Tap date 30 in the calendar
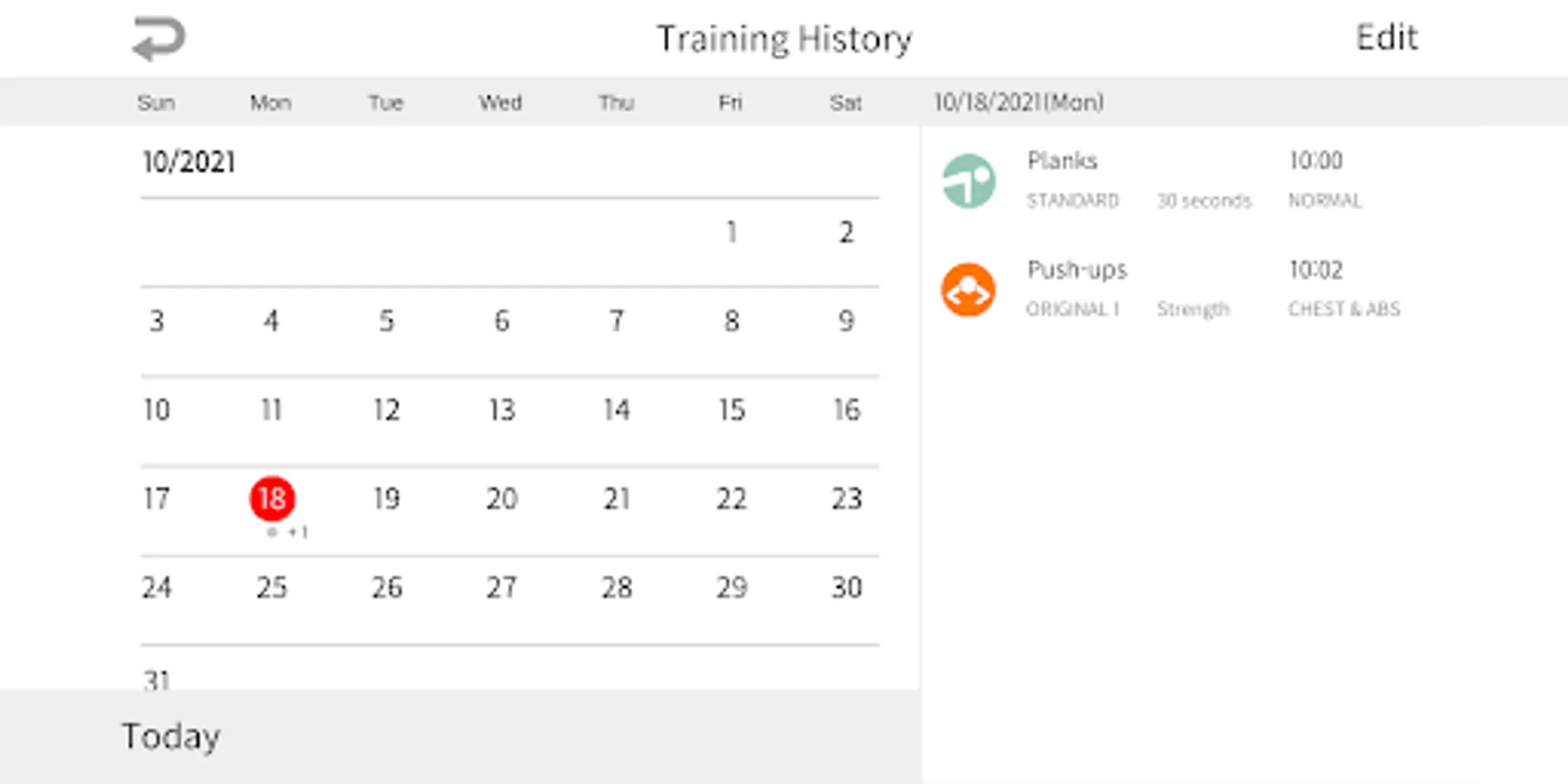 [x=846, y=588]
